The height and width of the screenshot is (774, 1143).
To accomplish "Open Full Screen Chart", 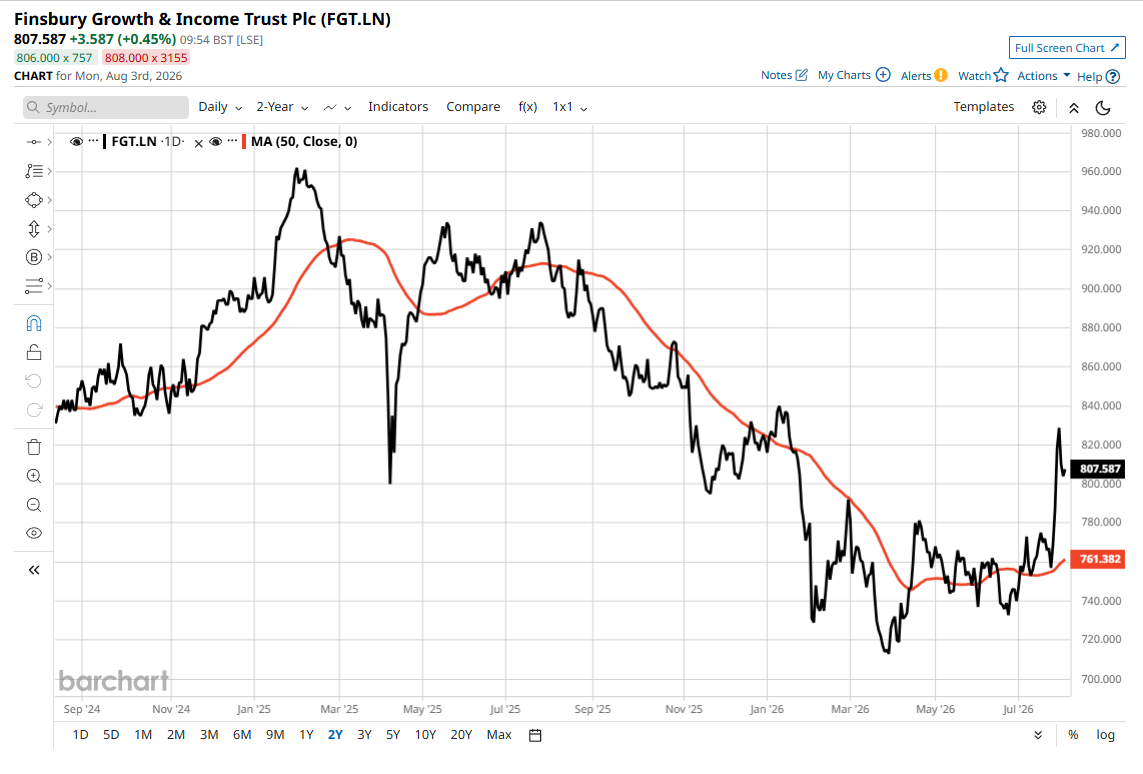I will click(1067, 48).
